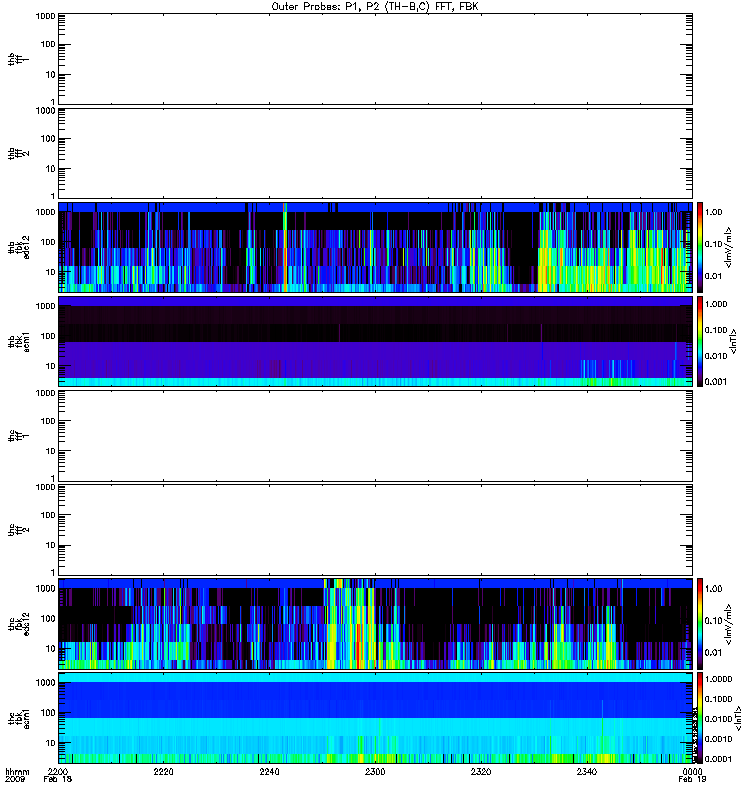Click the '1.0000' value on thc scm1 colorbar
This screenshot has height=800, width=750.
(718, 679)
